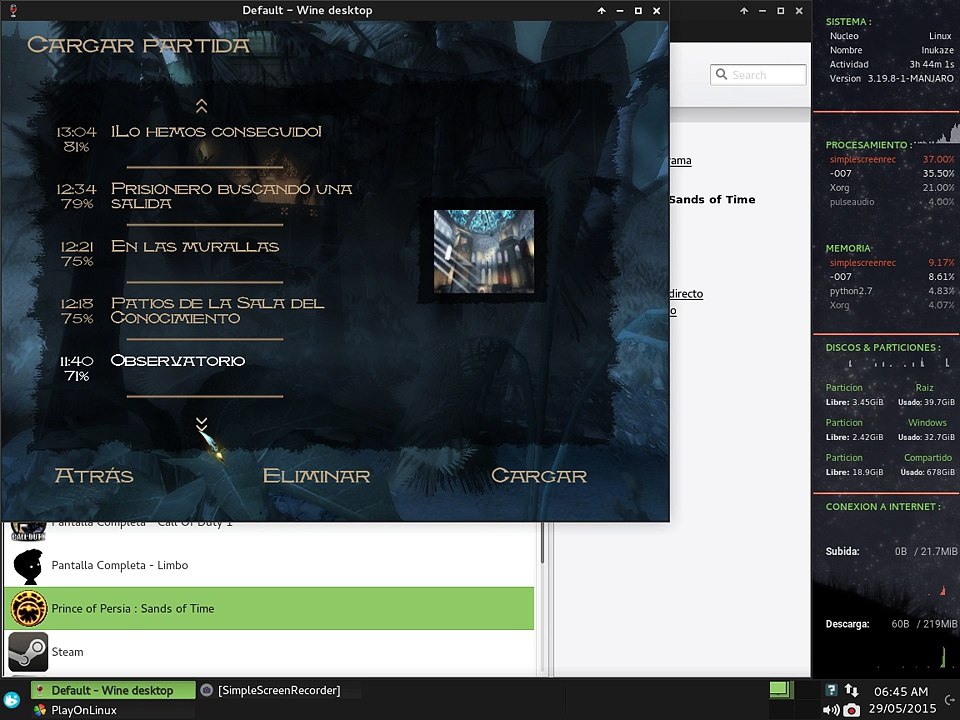Switch to "Default - Wine desktop" taskbar item

pos(113,691)
